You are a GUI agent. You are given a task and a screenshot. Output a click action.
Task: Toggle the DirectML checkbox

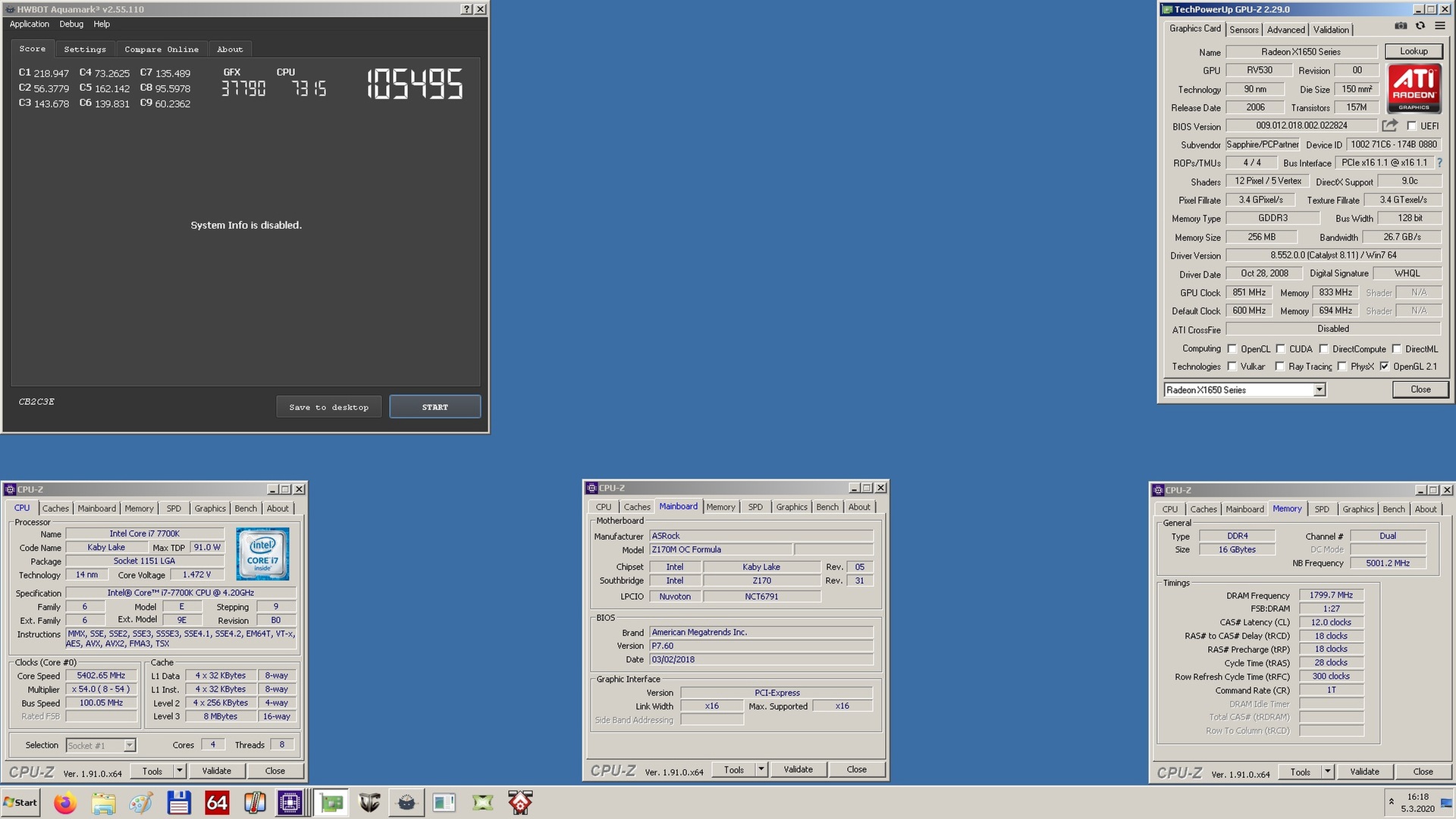1397,349
